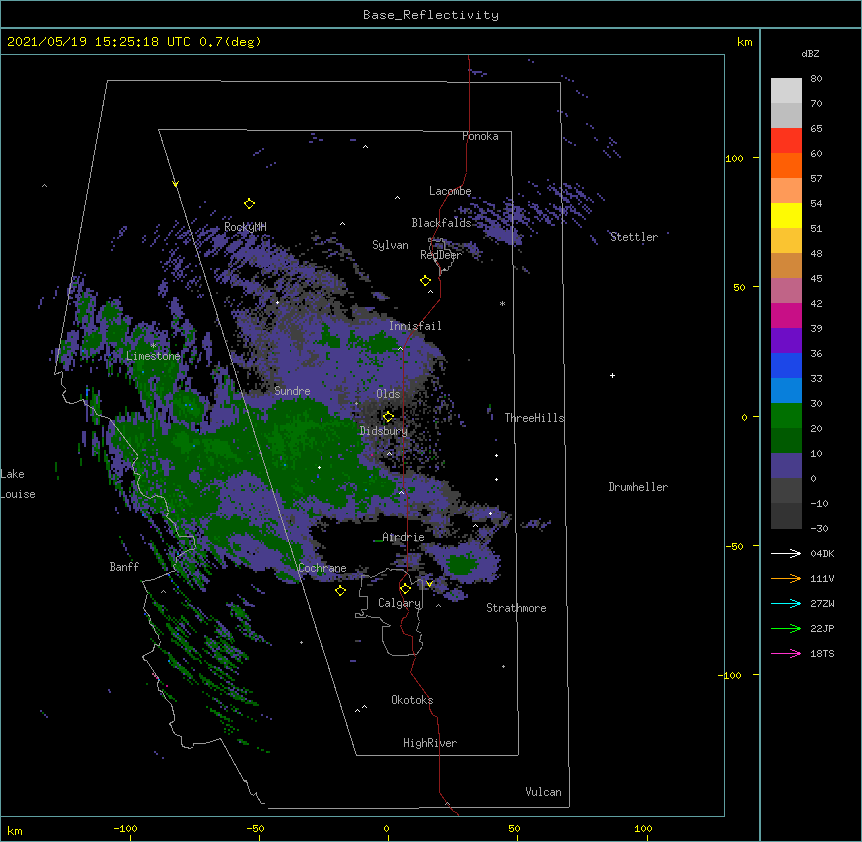The height and width of the screenshot is (842, 862).
Task: Click the yellow diamond marker near RockyMH
Action: (249, 203)
